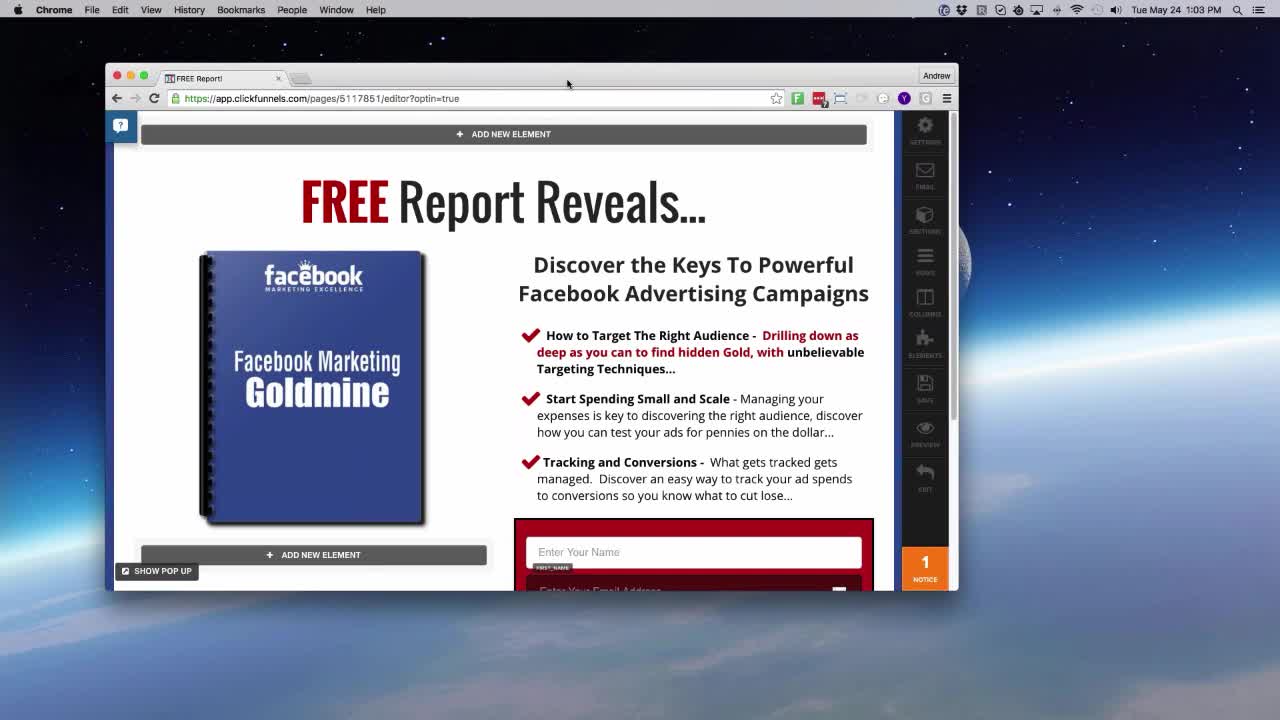This screenshot has height=720, width=1280.
Task: Reload the page in Chrome
Action: (154, 98)
